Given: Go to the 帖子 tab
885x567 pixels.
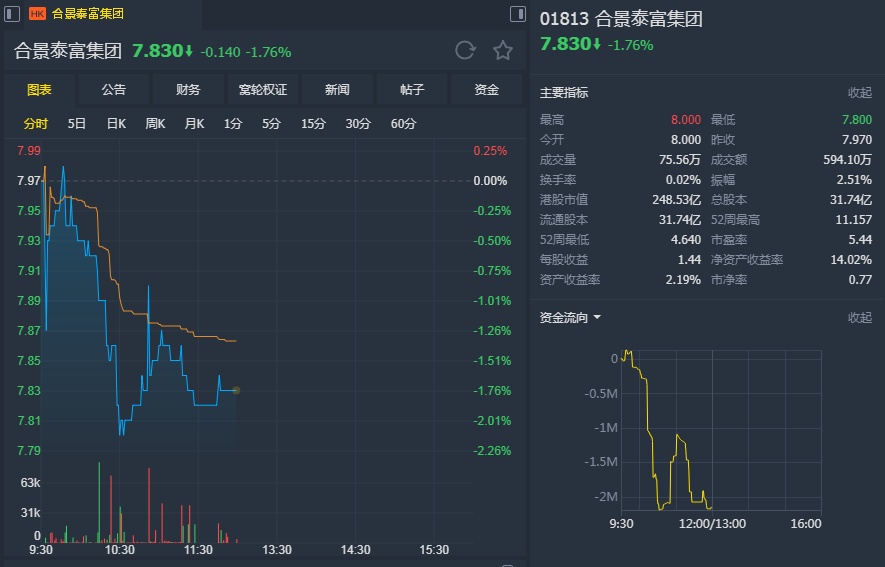Looking at the screenshot, I should pos(412,90).
